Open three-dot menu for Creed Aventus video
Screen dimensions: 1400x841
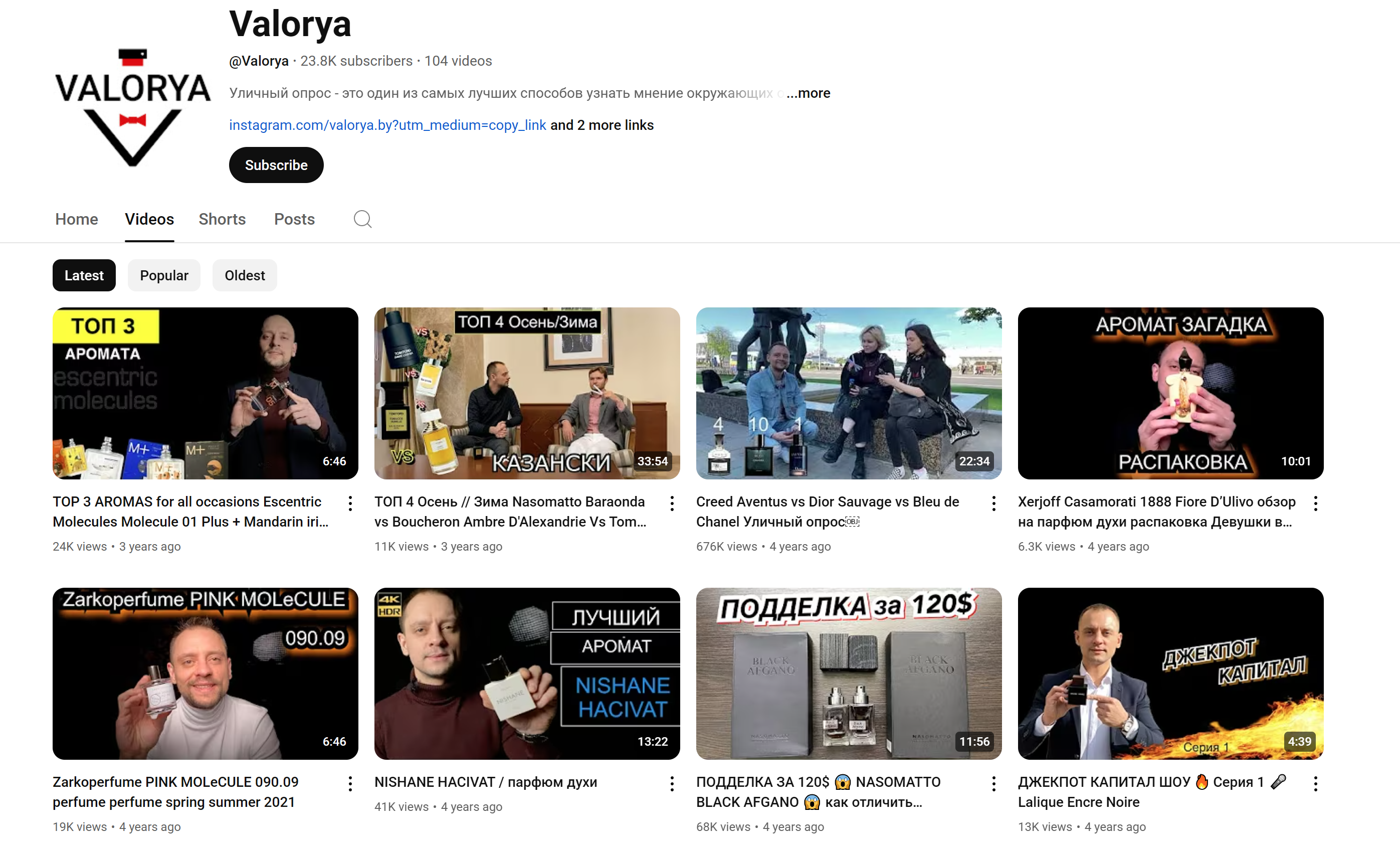pos(993,503)
